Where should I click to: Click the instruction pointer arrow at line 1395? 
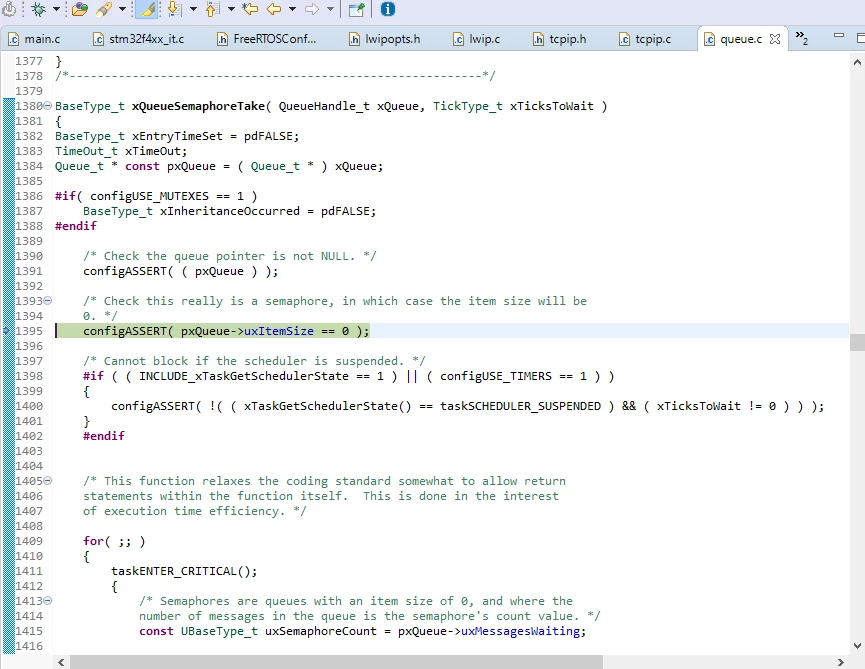point(7,330)
